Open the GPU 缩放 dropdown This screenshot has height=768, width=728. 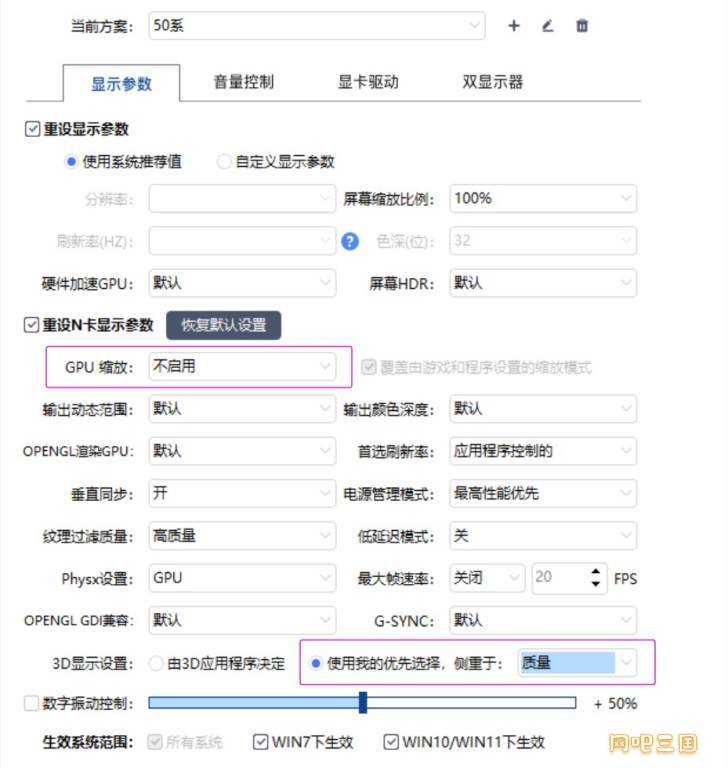point(242,366)
